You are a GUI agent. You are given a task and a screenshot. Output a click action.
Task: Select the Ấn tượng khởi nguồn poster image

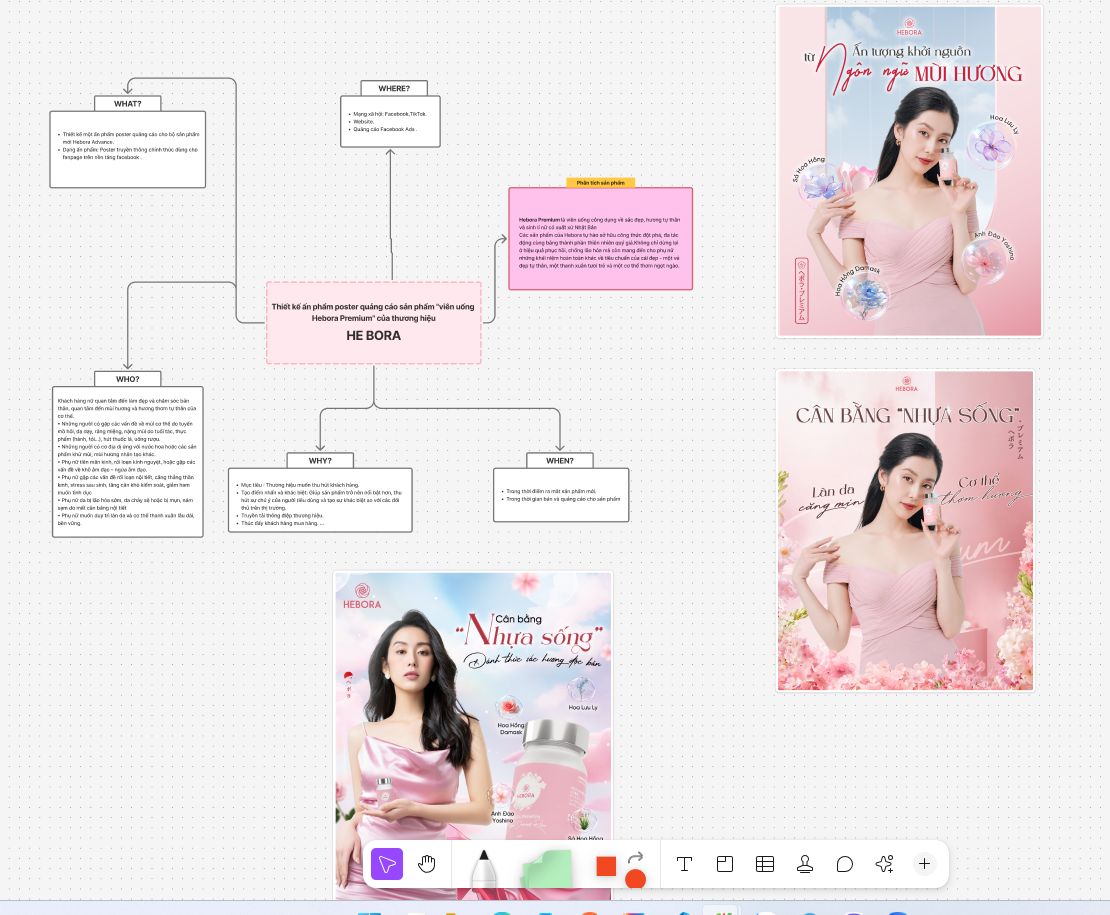(910, 171)
